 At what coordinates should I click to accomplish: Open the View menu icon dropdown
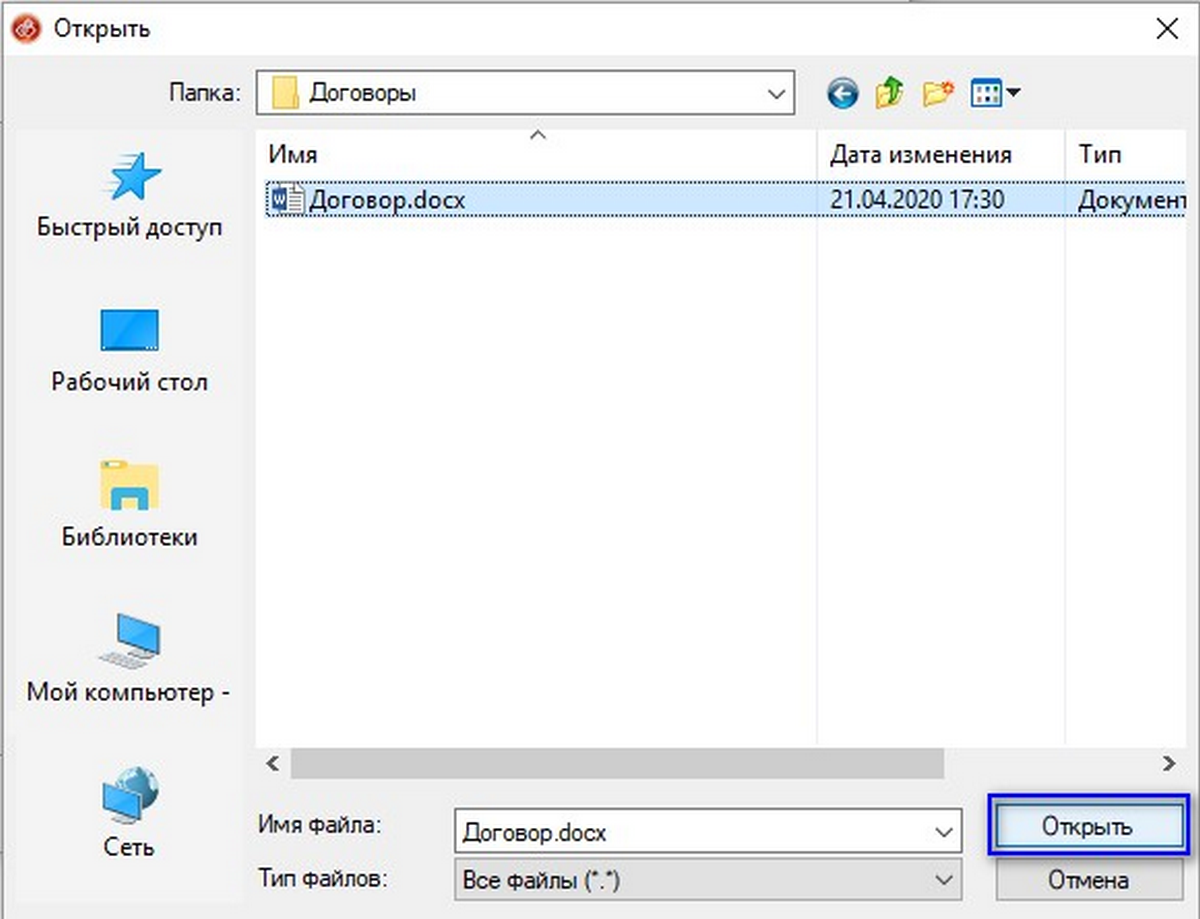(996, 95)
